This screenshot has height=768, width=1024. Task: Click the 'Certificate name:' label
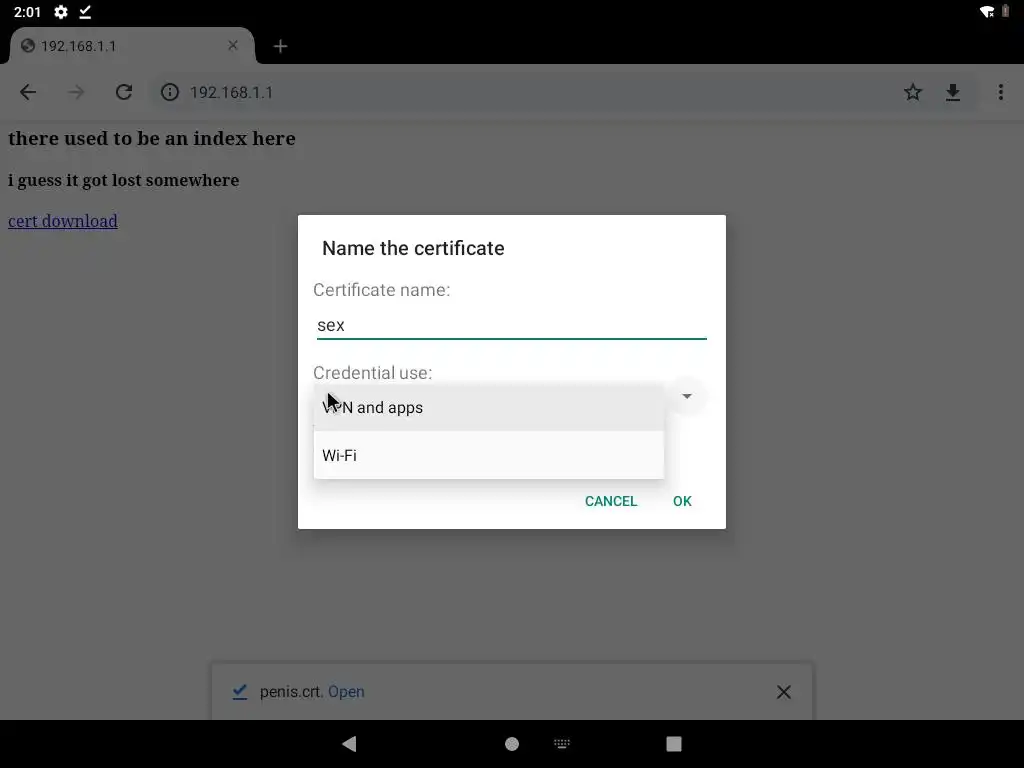381,290
